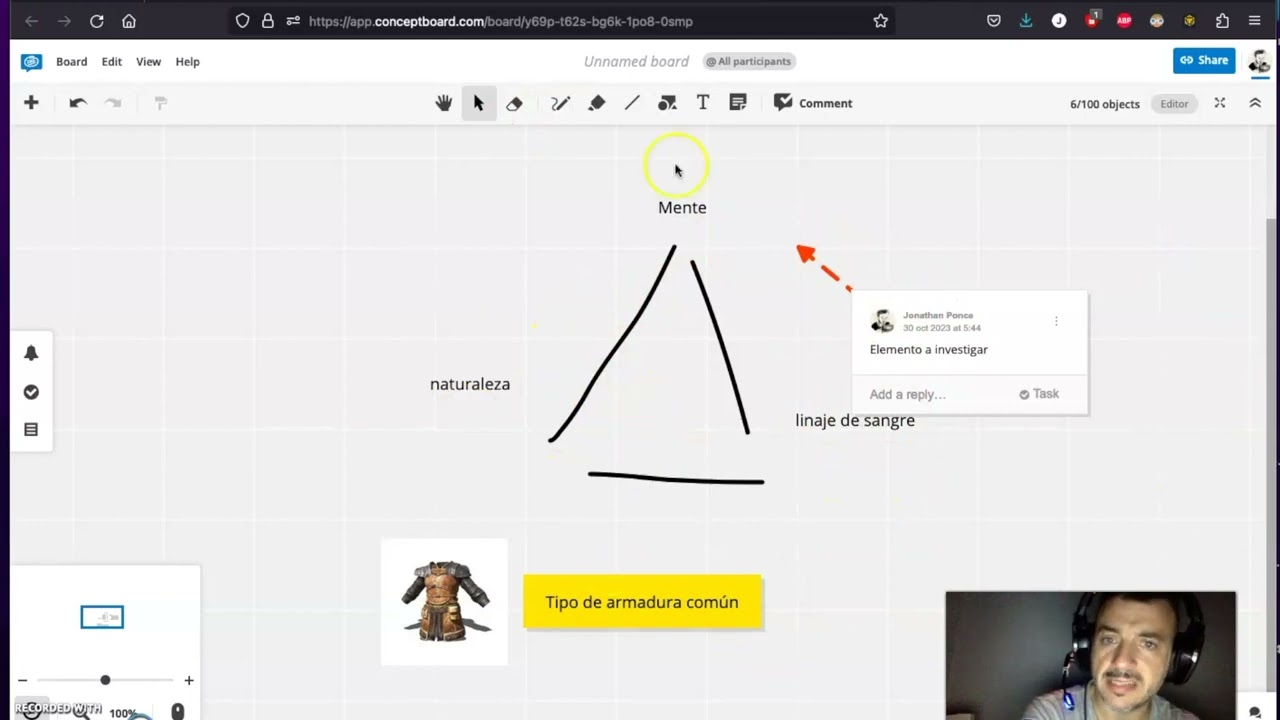Click the Unnamed board title
Screen dimensions: 1280x720
pyautogui.click(x=636, y=62)
